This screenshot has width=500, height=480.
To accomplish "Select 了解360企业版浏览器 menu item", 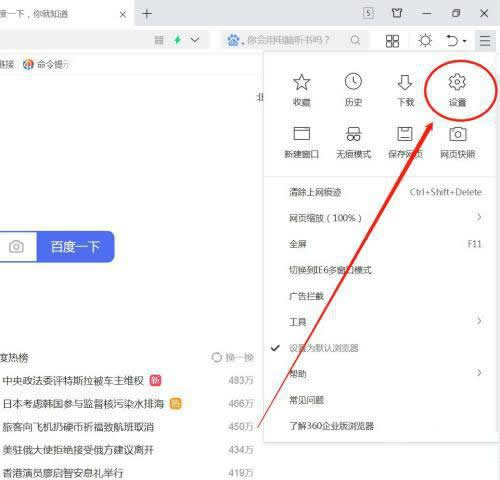I will pos(380,426).
